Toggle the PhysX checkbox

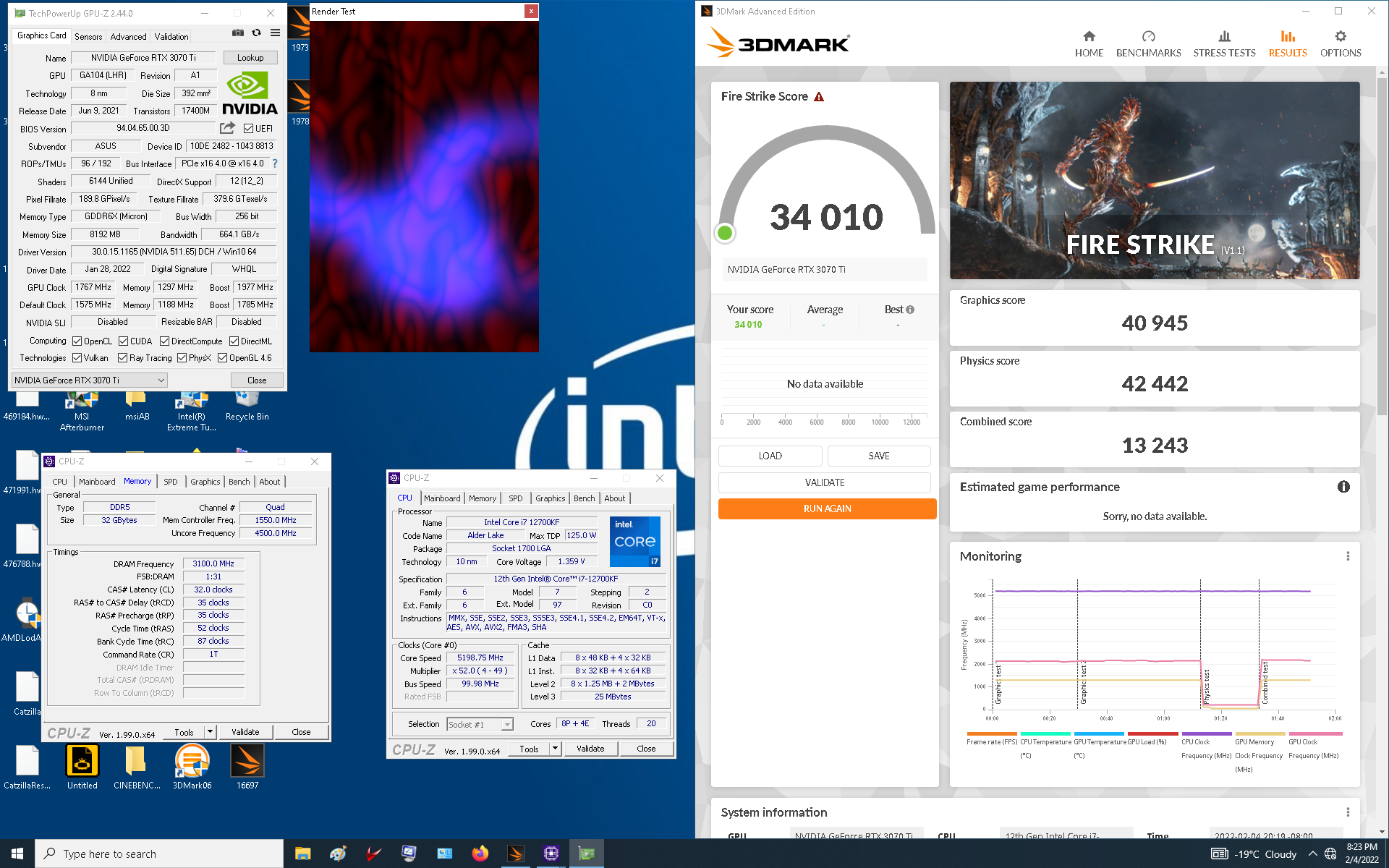coord(182,358)
